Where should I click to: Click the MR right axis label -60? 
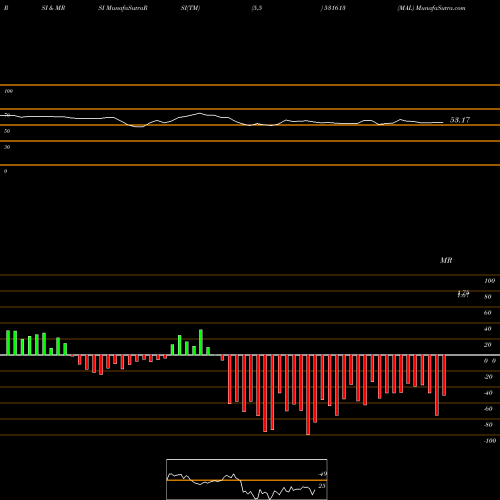click(x=488, y=409)
